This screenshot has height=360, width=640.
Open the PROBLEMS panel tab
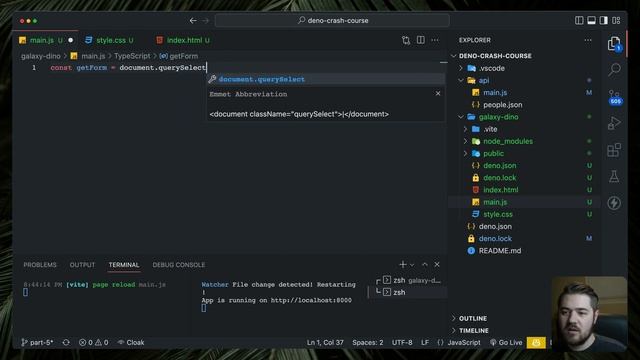coord(40,264)
